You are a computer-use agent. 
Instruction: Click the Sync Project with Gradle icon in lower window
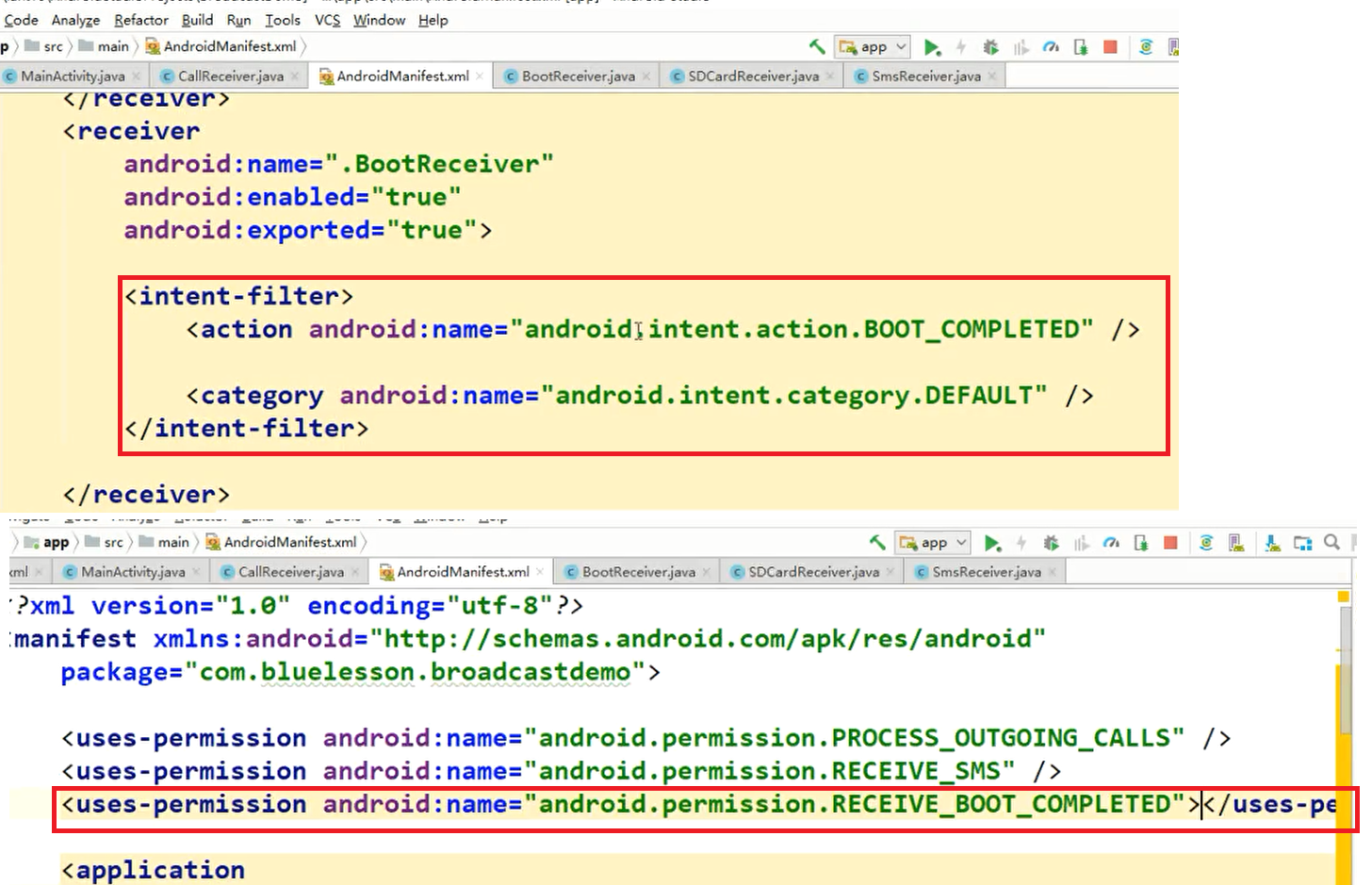[1206, 543]
